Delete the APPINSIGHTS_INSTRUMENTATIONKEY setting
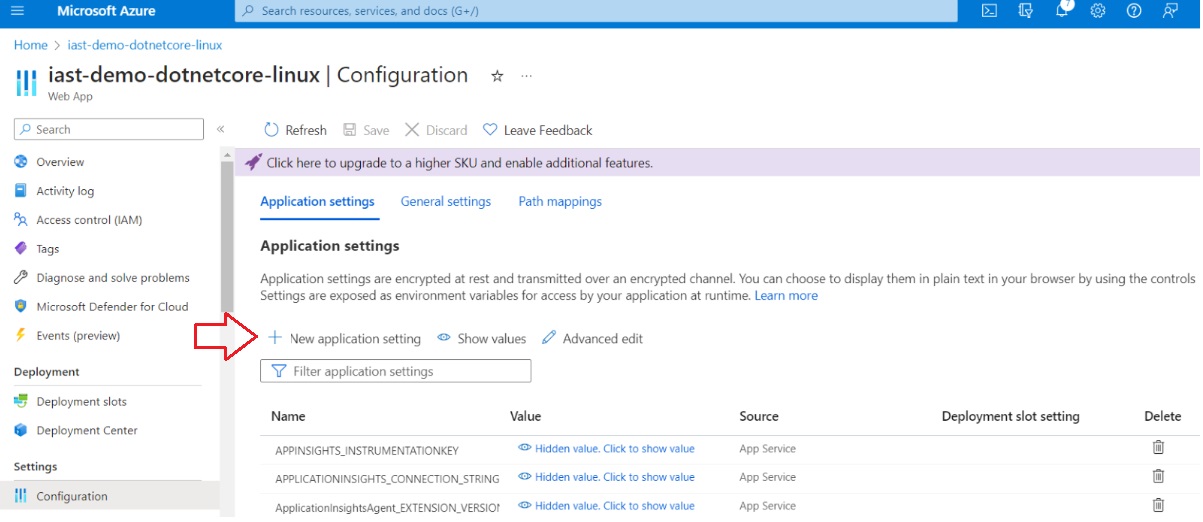The width and height of the screenshot is (1203, 522). click(x=1158, y=448)
